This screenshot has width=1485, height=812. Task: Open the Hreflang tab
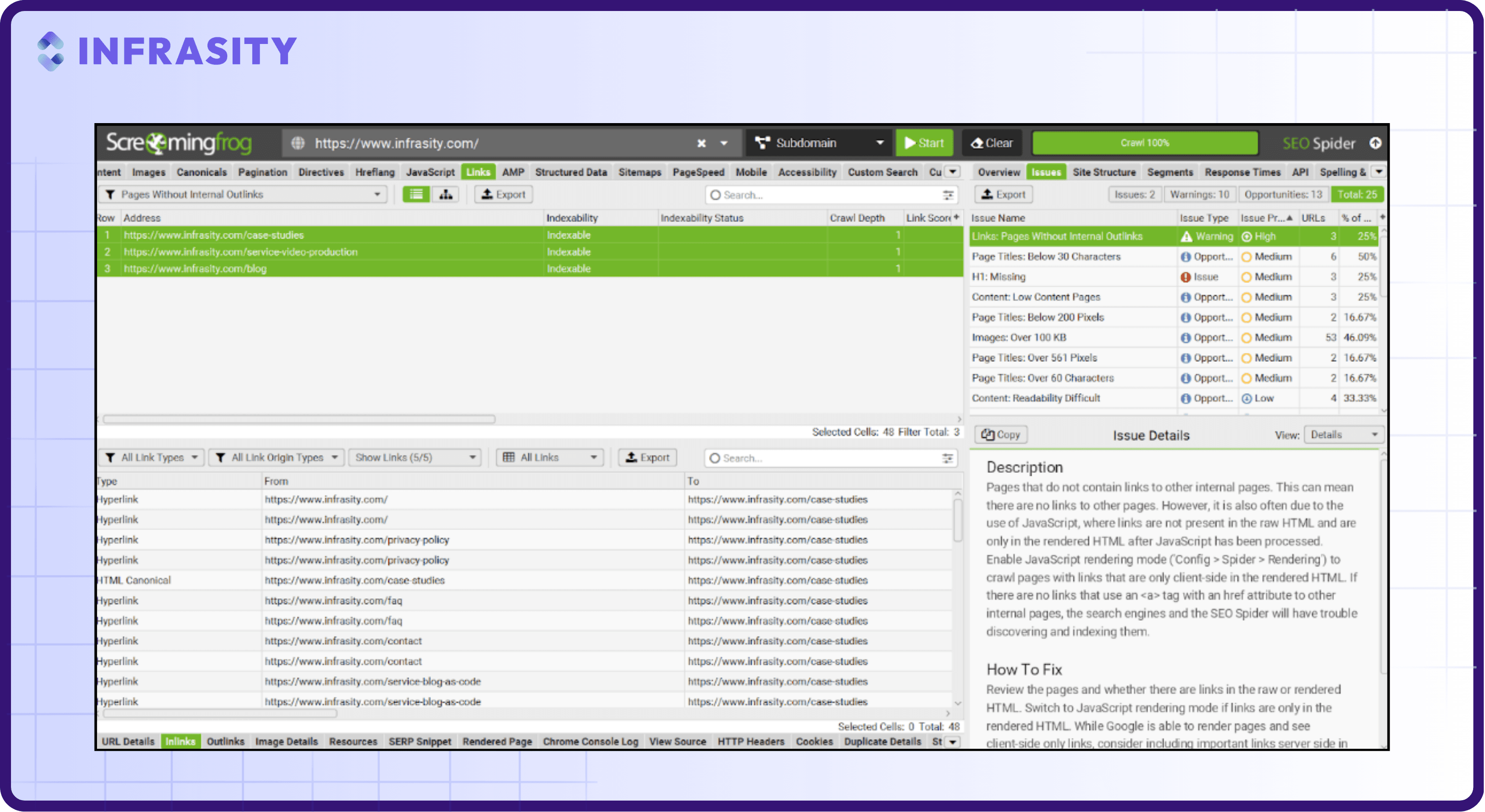pos(375,172)
